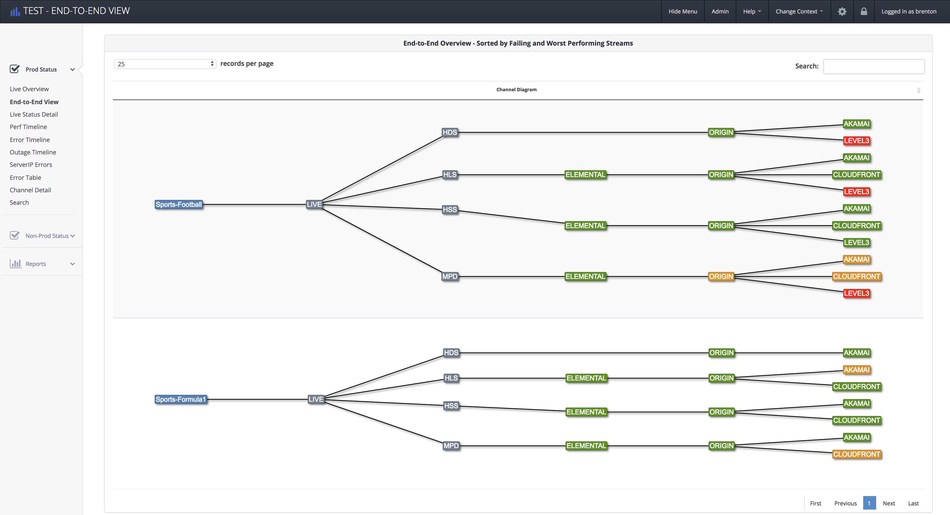950x515 pixels.
Task: Open Live Status Detail in sidebar
Action: click(34, 114)
